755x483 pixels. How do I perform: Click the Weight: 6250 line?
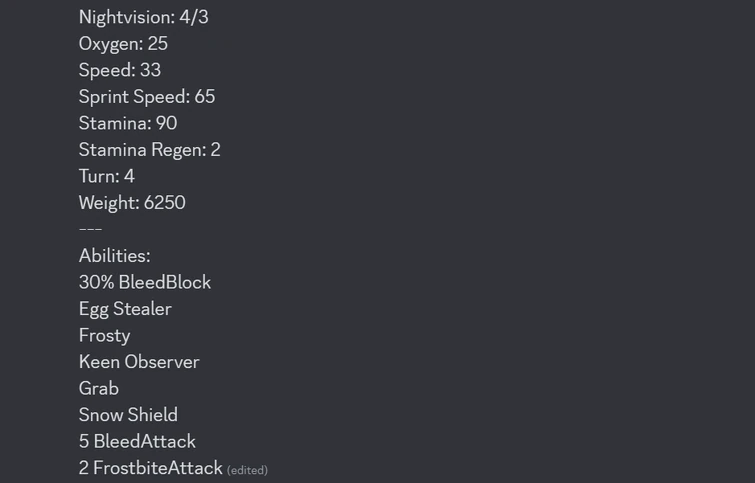[132, 203]
